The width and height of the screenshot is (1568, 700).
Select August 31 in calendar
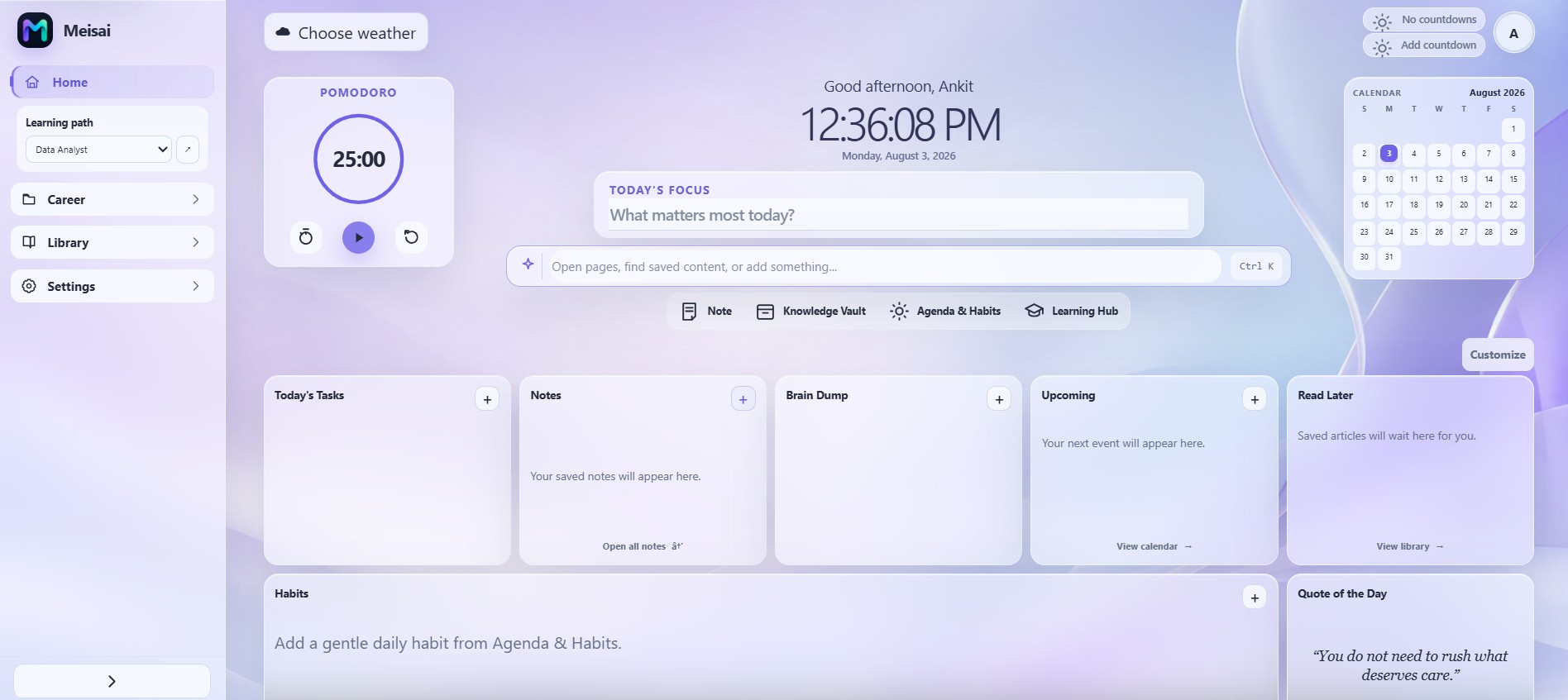[1389, 257]
